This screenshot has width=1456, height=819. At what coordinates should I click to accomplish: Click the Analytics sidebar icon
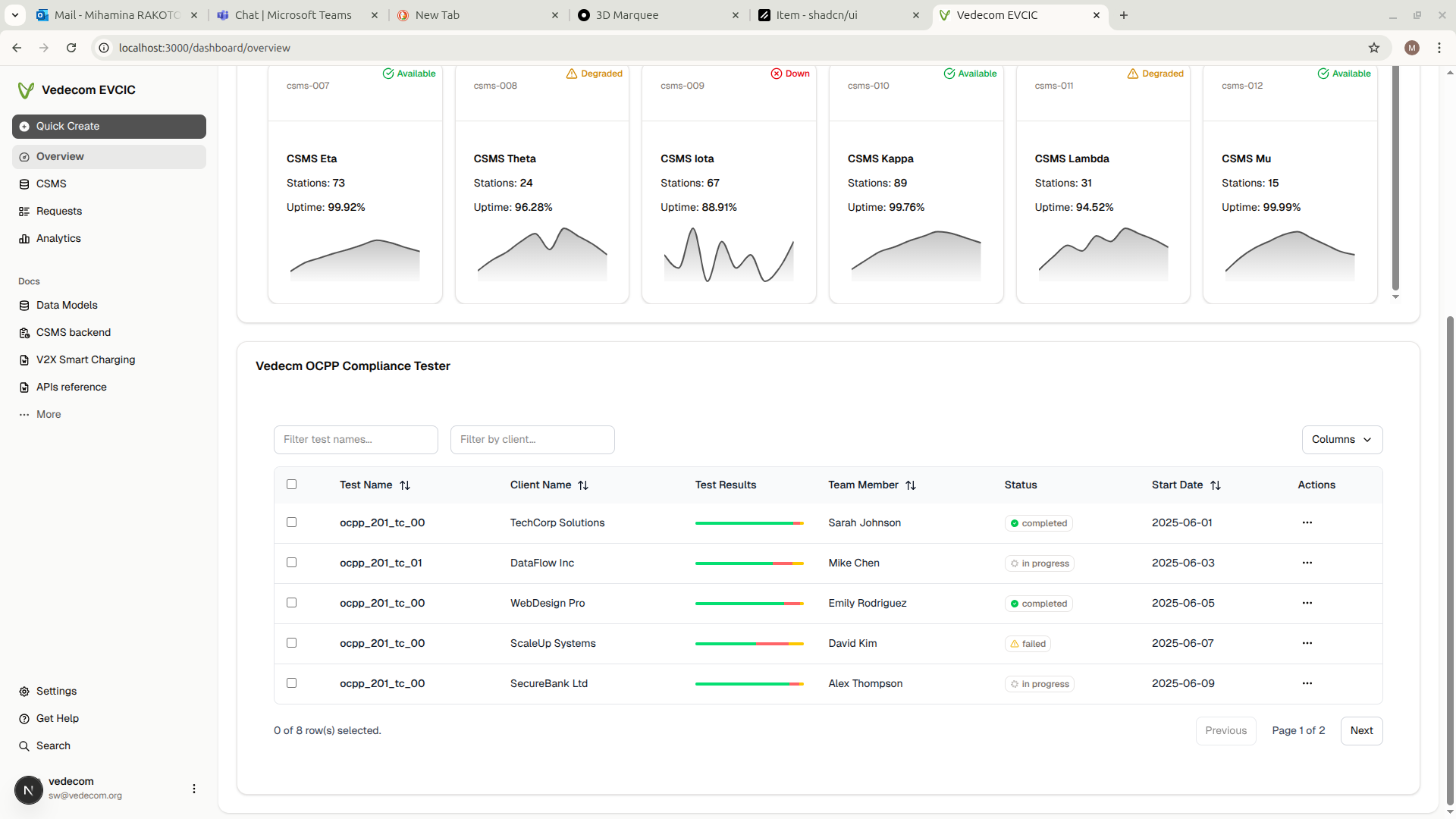click(24, 239)
